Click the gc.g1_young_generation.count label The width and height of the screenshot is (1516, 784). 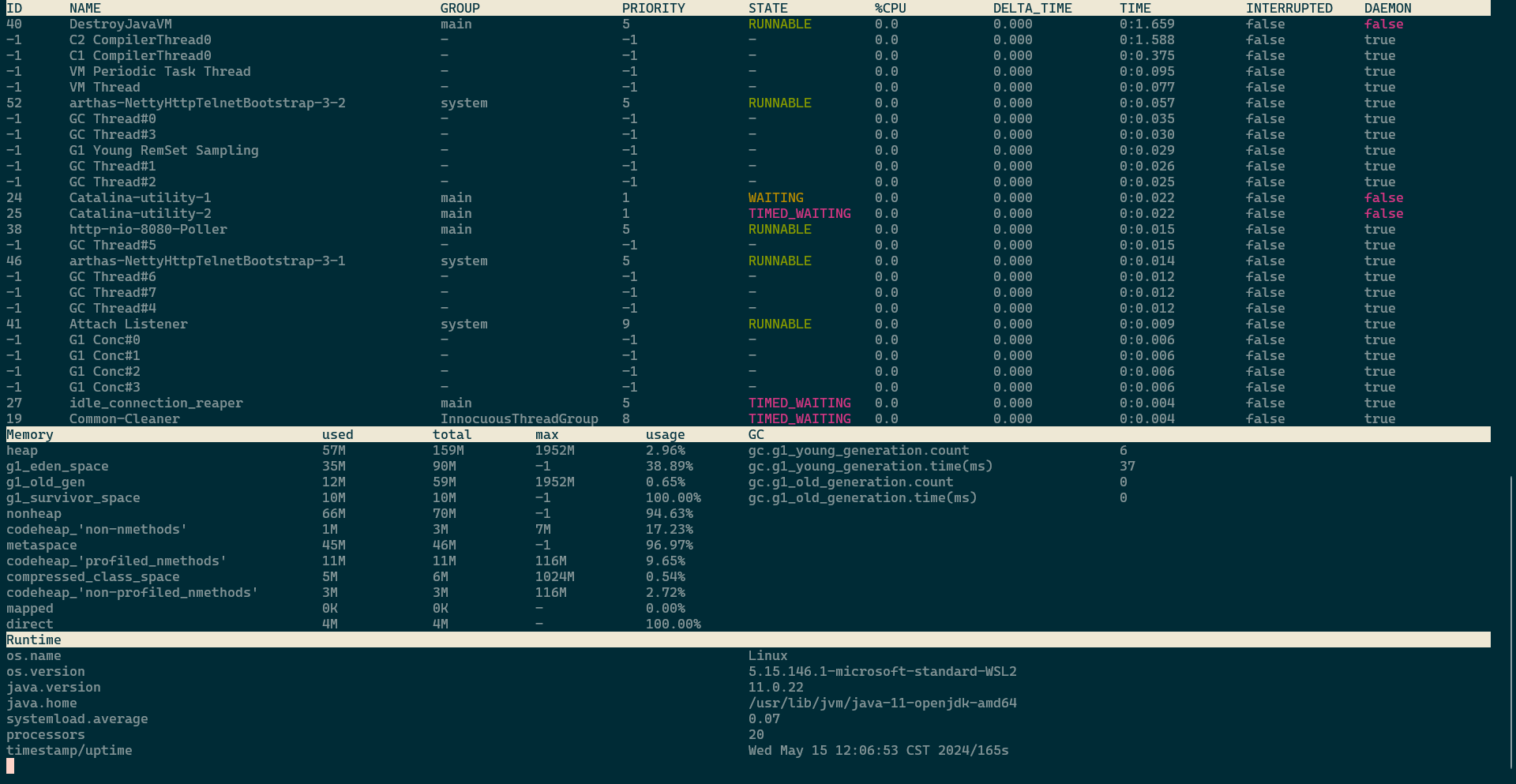858,451
